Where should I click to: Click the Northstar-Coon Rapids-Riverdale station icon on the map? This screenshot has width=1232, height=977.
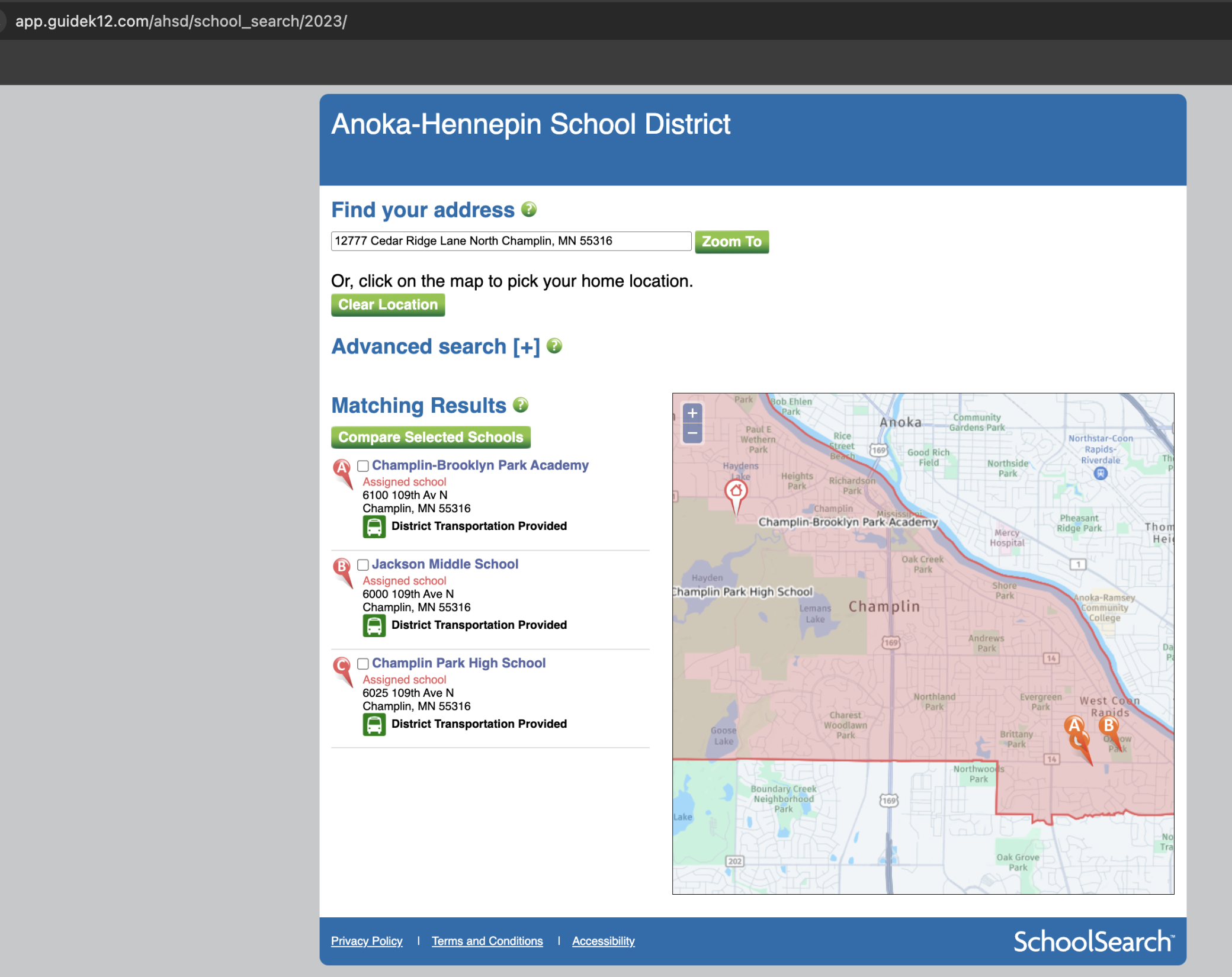tap(1100, 473)
